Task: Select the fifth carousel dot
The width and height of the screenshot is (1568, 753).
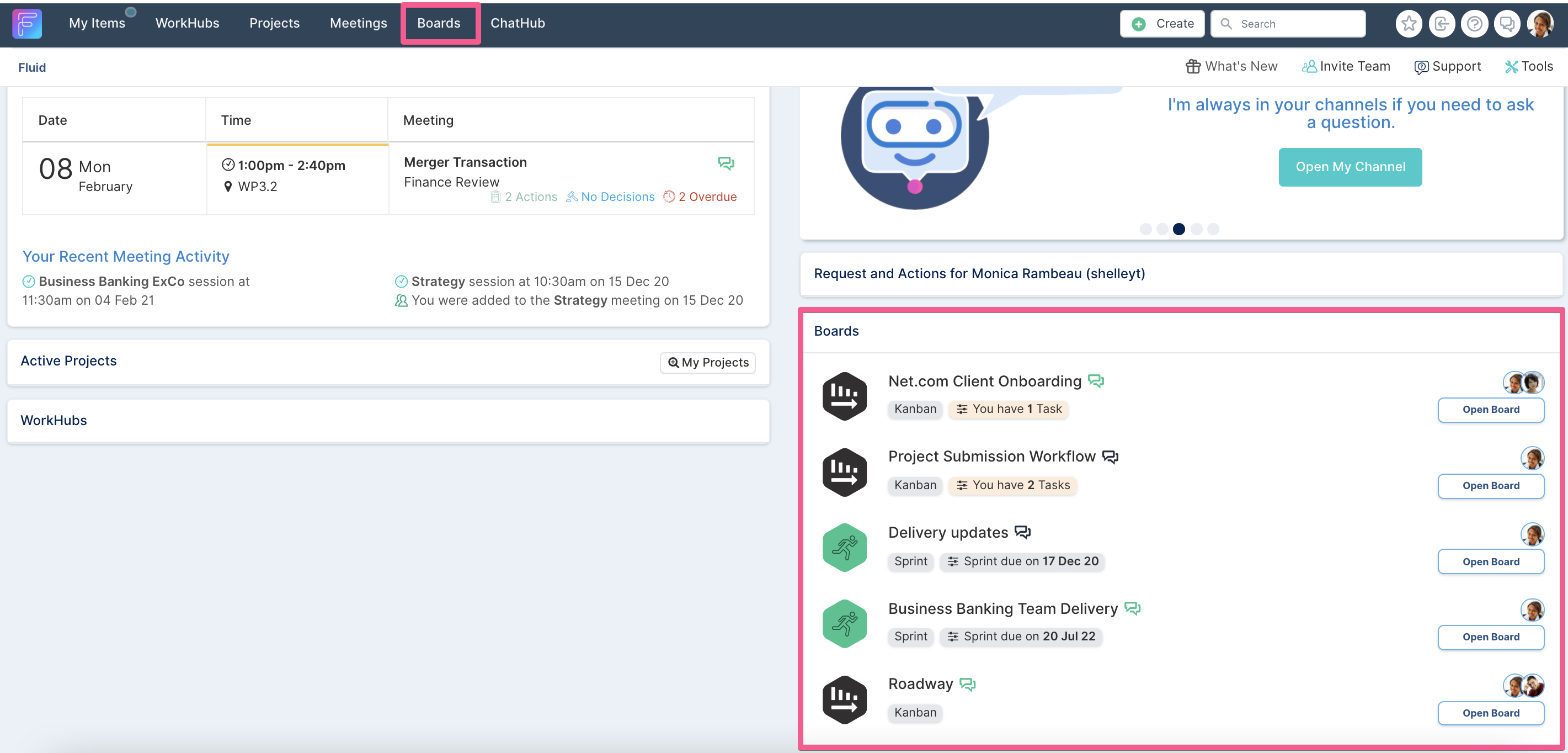Action: pyautogui.click(x=1213, y=229)
